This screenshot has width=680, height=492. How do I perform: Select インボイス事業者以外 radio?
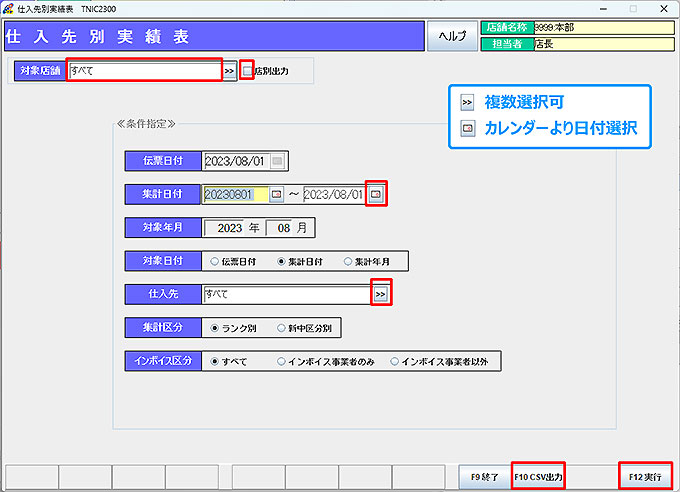coord(394,361)
